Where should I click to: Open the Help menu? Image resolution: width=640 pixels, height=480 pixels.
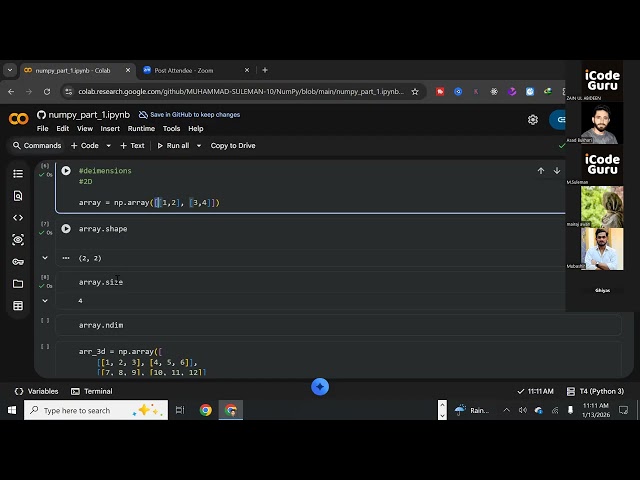[x=196, y=129]
